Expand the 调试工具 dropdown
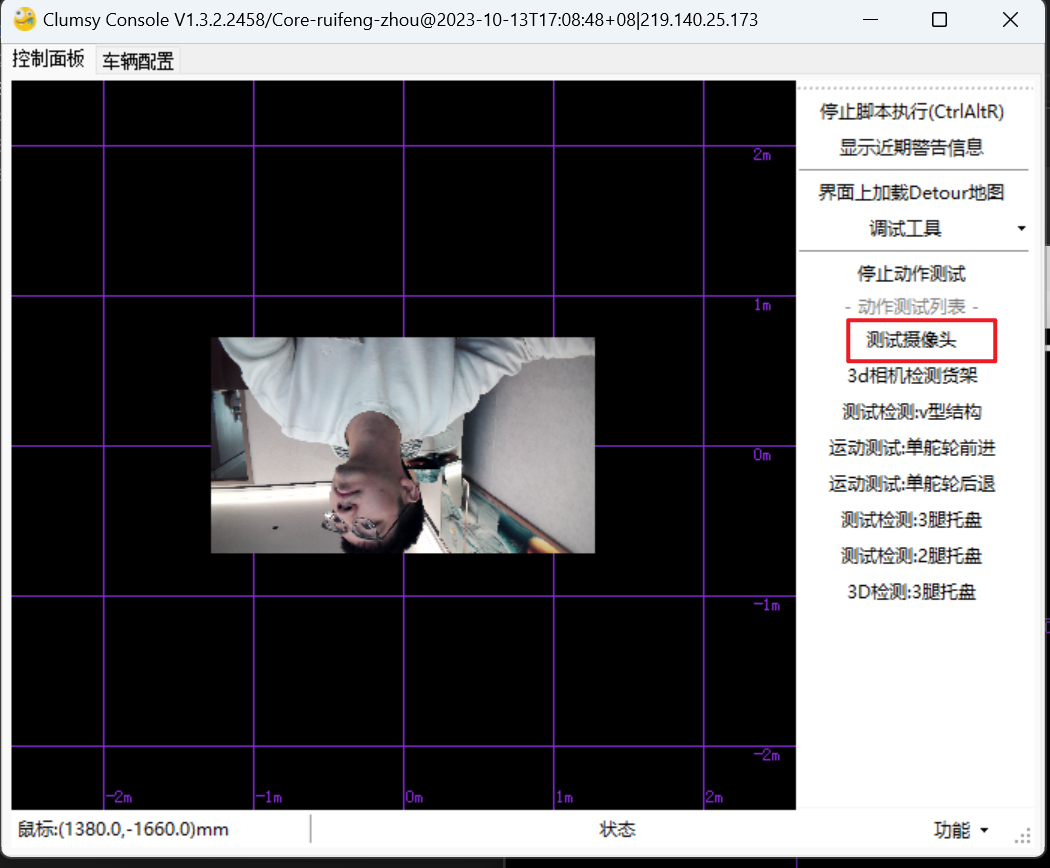The image size is (1050, 868). pyautogui.click(x=911, y=229)
